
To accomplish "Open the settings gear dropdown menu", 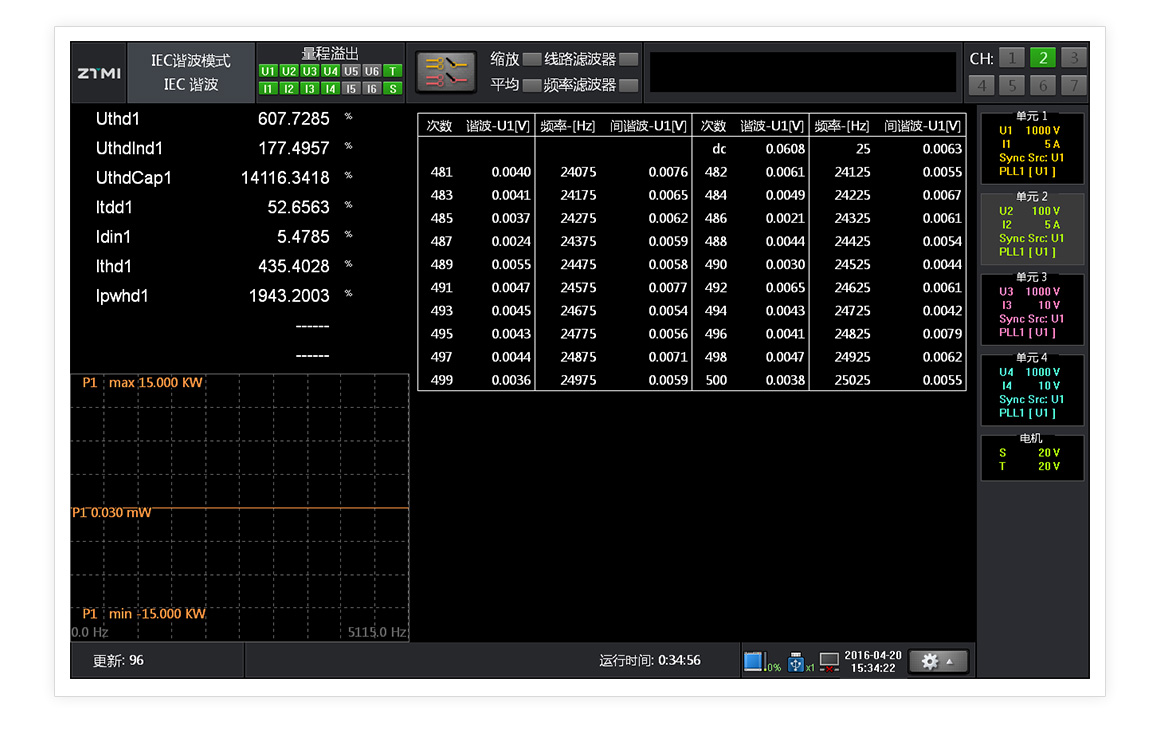I will point(937,662).
